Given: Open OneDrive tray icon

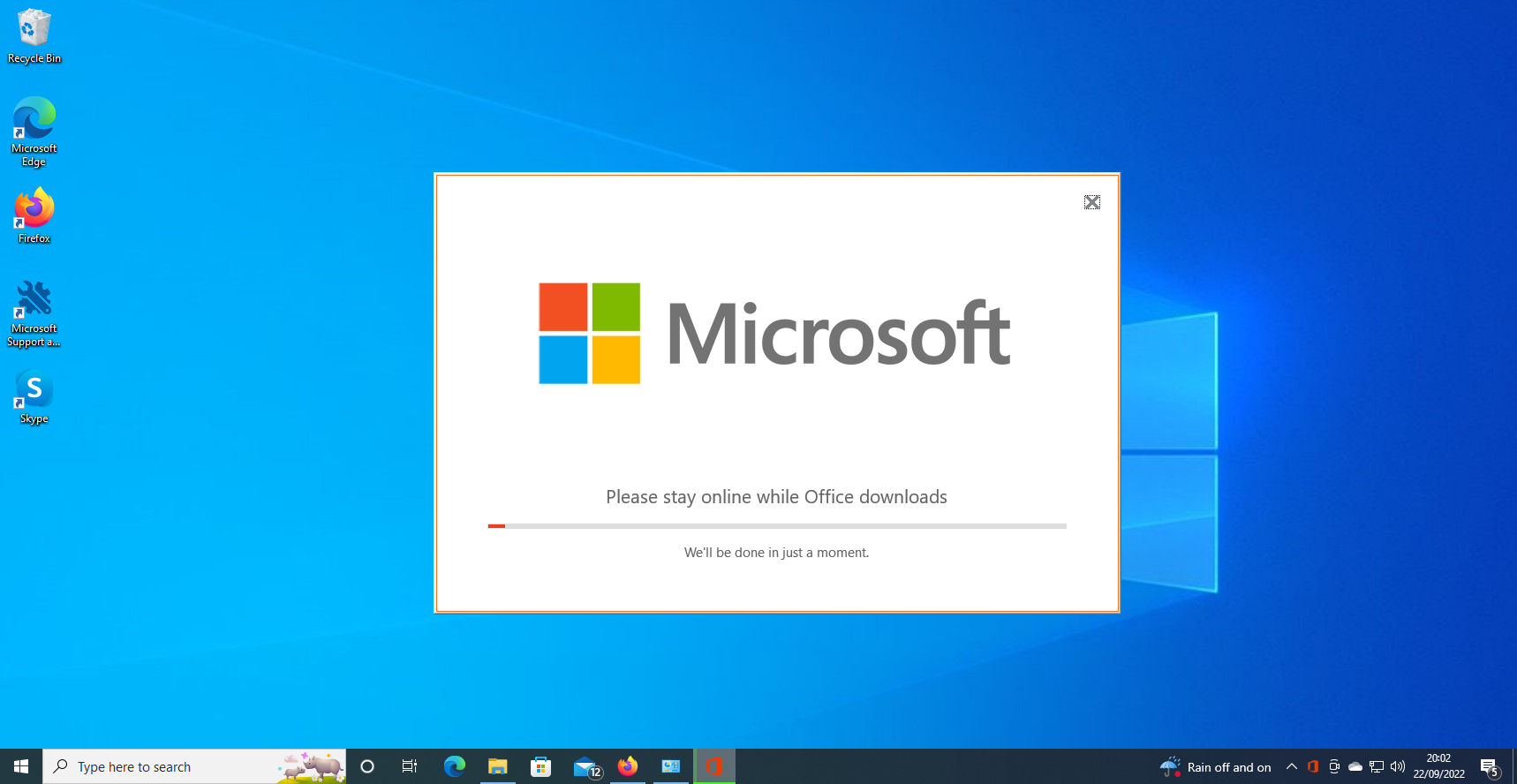Looking at the screenshot, I should pos(1355,766).
